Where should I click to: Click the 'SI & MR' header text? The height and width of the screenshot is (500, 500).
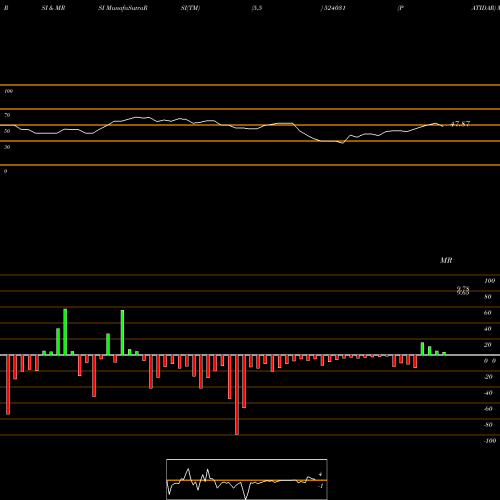pos(53,8)
